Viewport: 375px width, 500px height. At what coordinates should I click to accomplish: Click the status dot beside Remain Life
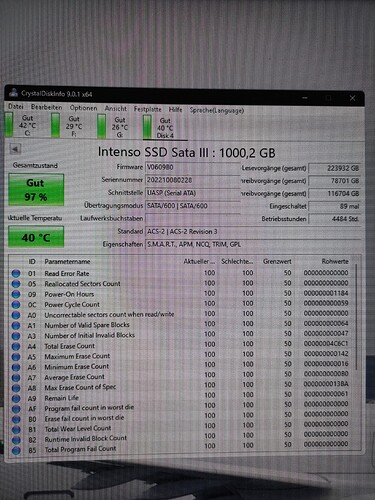(x=16, y=398)
